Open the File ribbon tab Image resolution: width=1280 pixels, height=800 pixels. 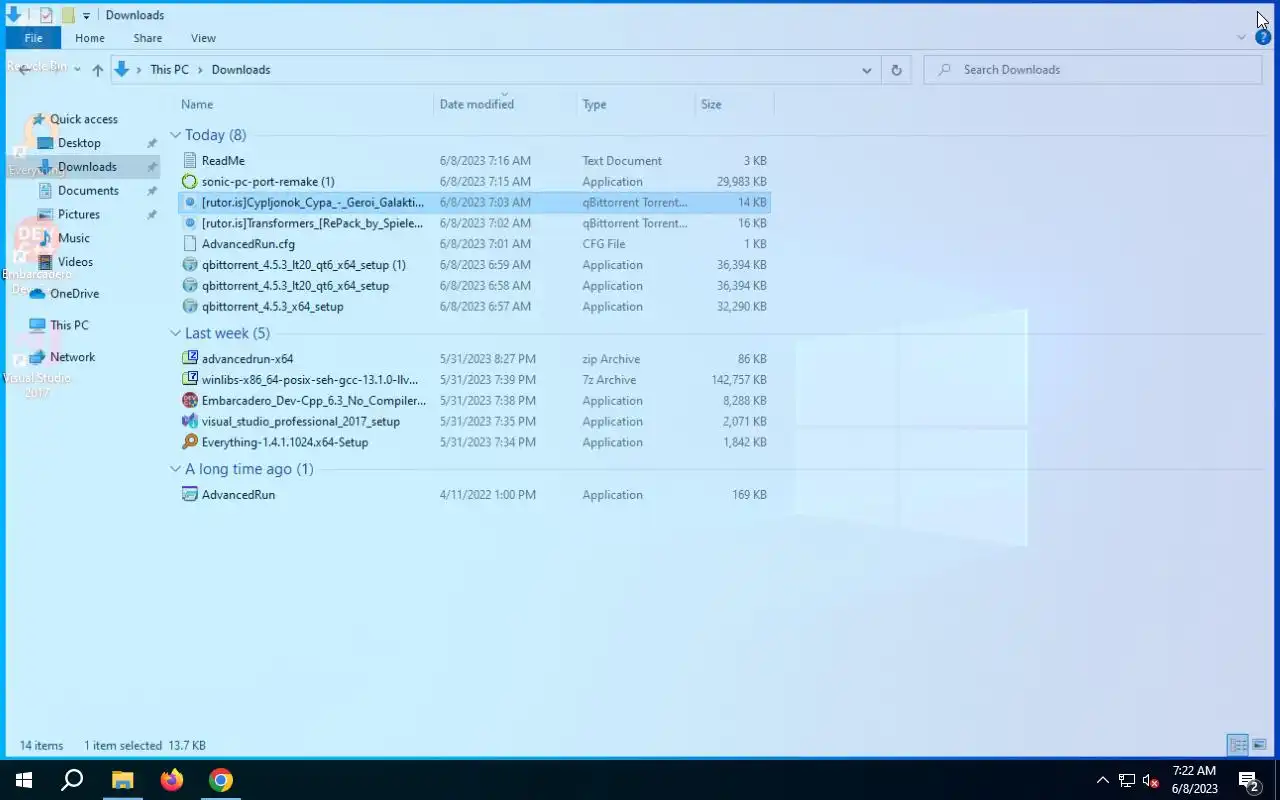33,38
